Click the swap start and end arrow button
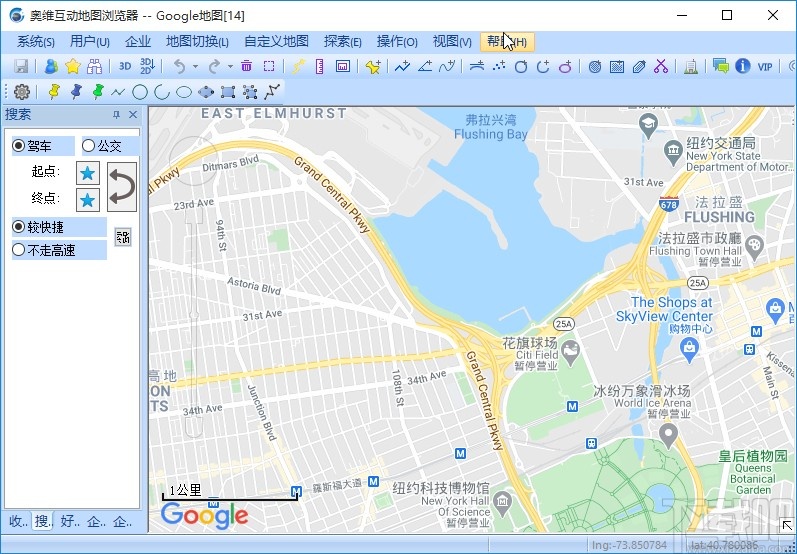The image size is (797, 554). click(122, 187)
